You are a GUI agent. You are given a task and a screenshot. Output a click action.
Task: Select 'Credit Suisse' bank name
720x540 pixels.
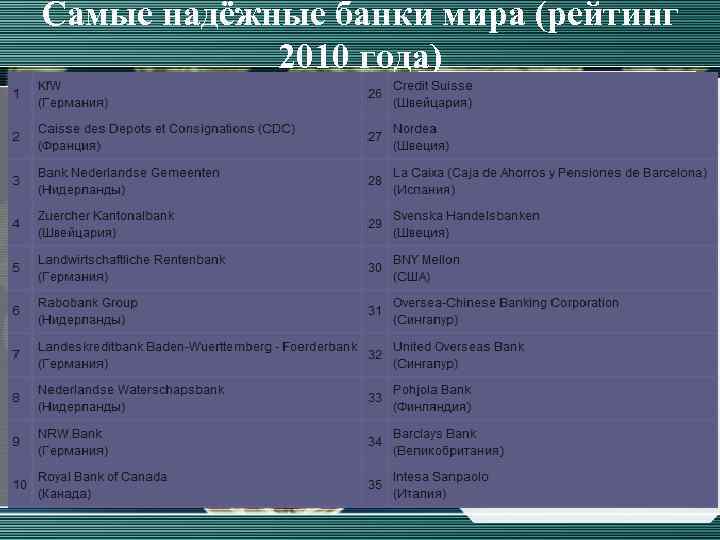tap(433, 85)
